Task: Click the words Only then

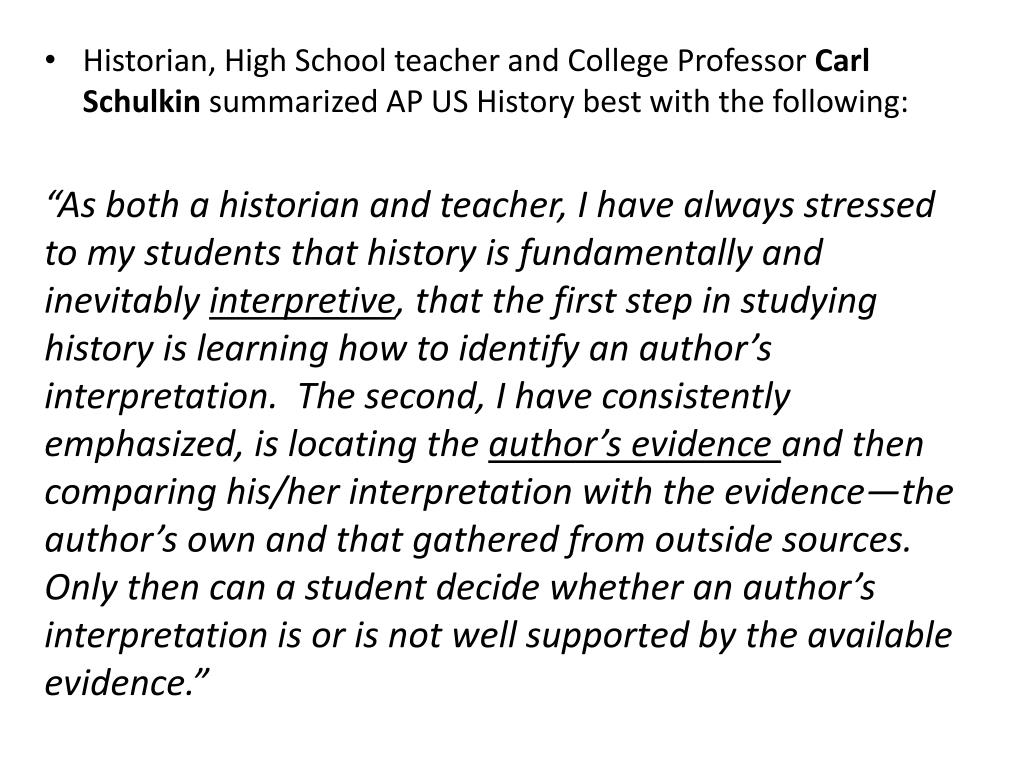Action: tap(123, 588)
